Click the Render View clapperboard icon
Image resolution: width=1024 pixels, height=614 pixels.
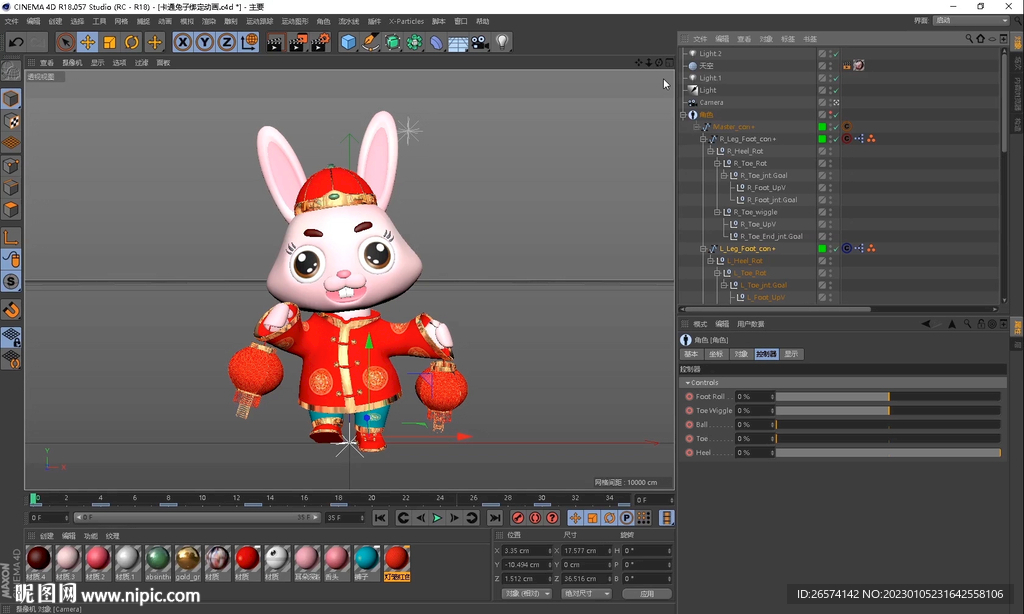[x=275, y=42]
